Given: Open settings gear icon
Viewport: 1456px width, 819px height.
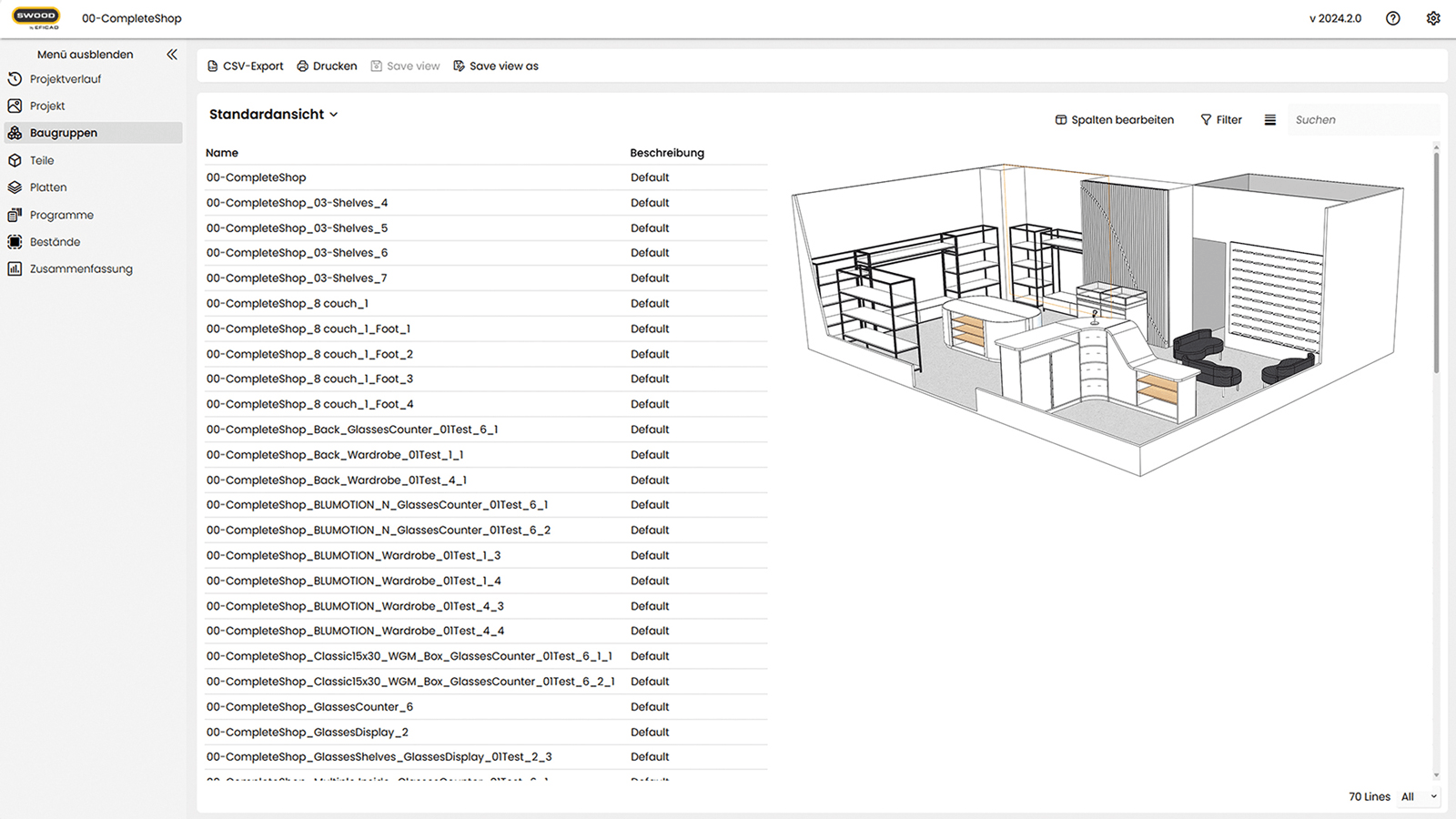Looking at the screenshot, I should coord(1433,18).
